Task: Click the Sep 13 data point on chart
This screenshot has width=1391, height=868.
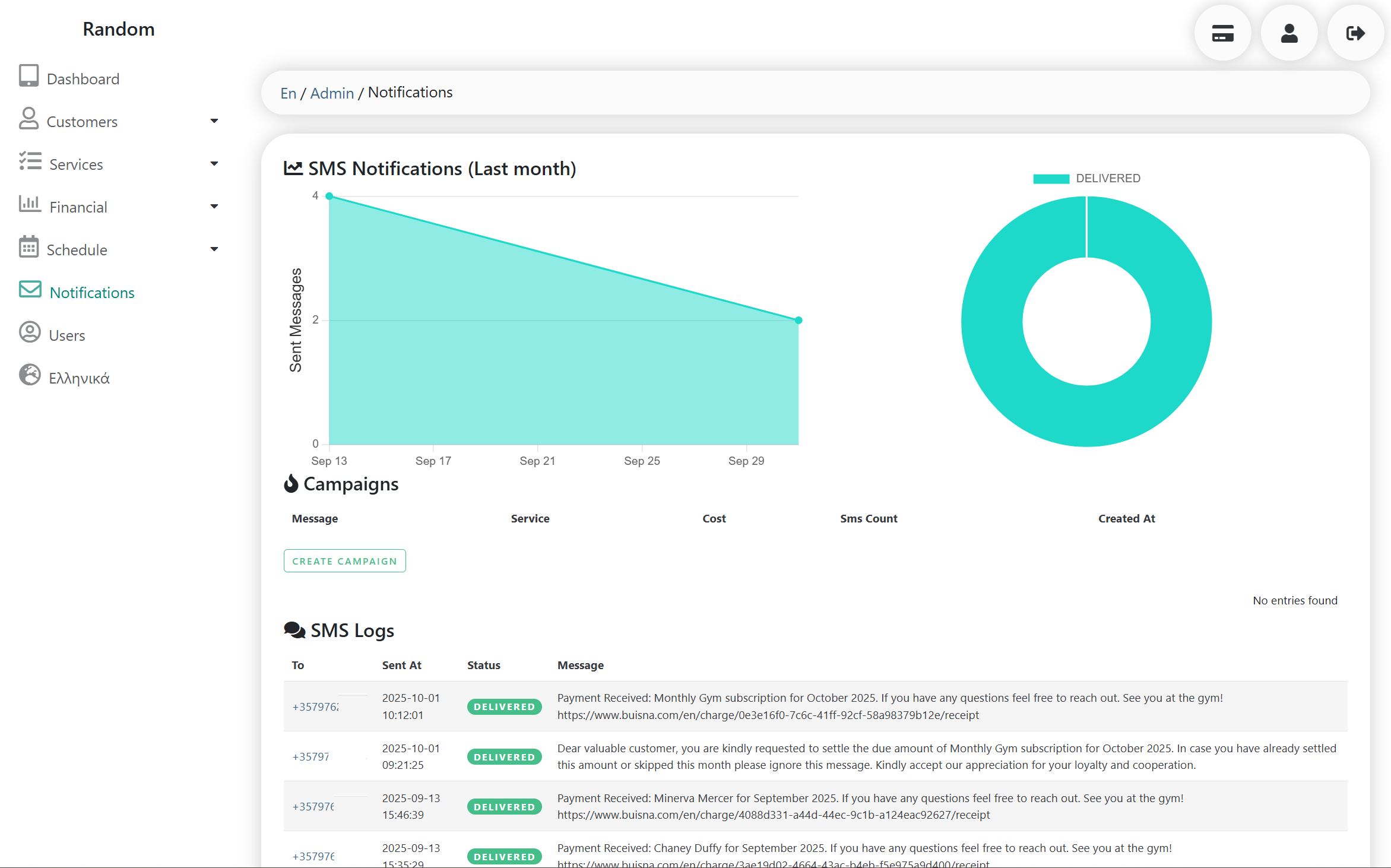Action: (x=329, y=197)
